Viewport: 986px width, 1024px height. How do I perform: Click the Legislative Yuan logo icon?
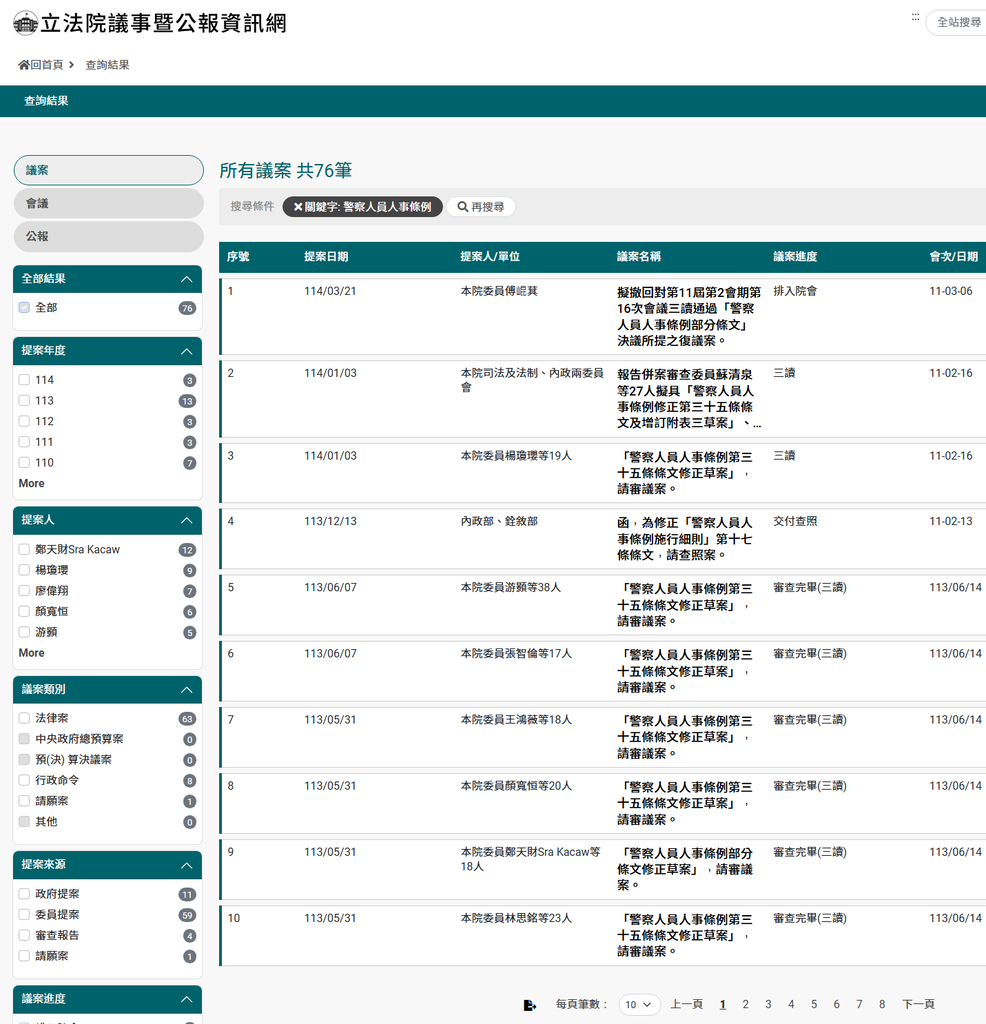tap(26, 23)
